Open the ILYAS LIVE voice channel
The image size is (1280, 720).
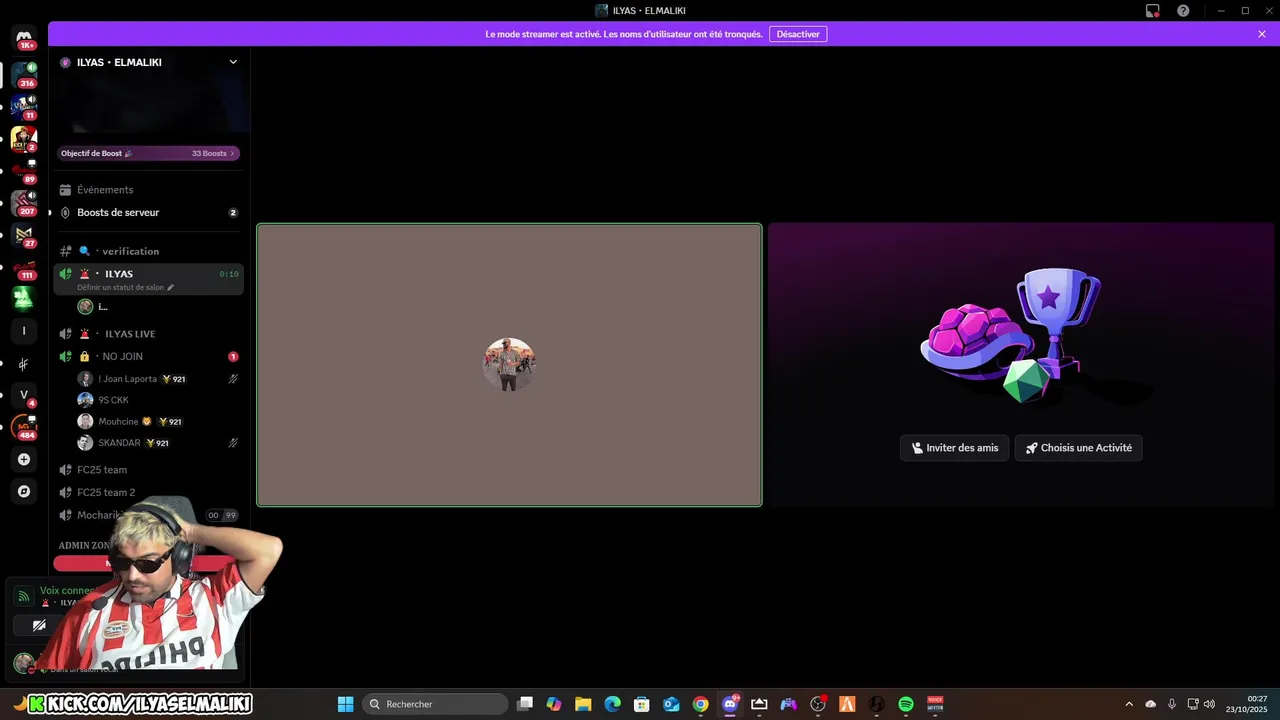coord(130,334)
